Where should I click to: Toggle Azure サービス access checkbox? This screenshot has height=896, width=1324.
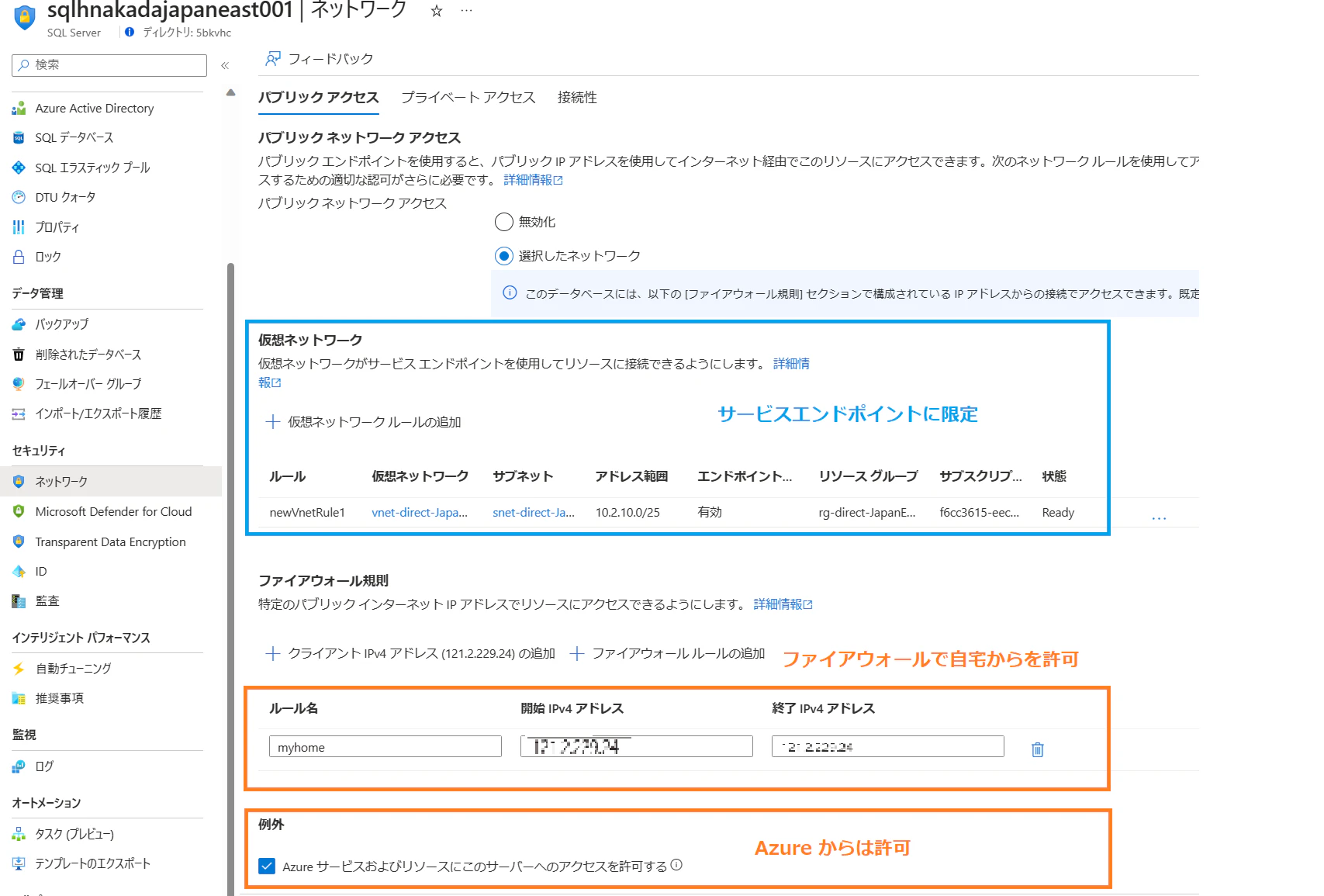pyautogui.click(x=267, y=866)
